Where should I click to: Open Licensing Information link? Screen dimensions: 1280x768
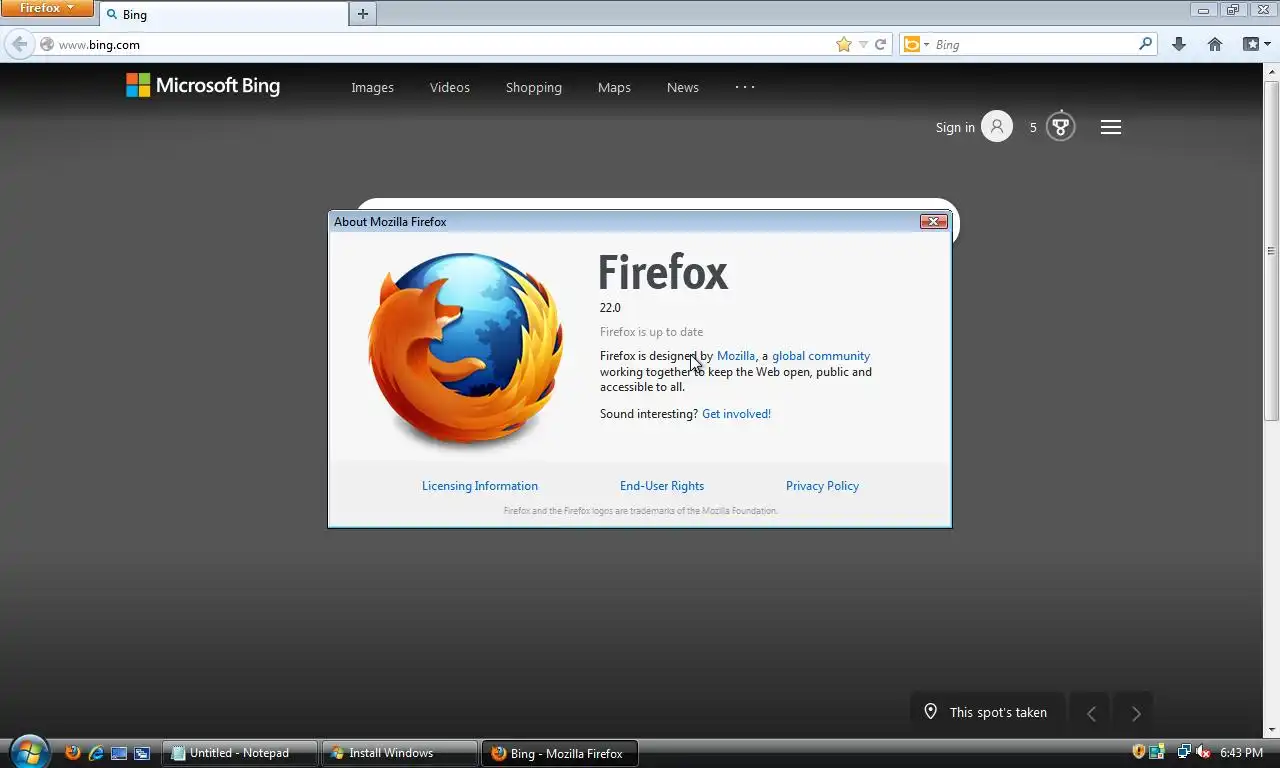tap(480, 486)
